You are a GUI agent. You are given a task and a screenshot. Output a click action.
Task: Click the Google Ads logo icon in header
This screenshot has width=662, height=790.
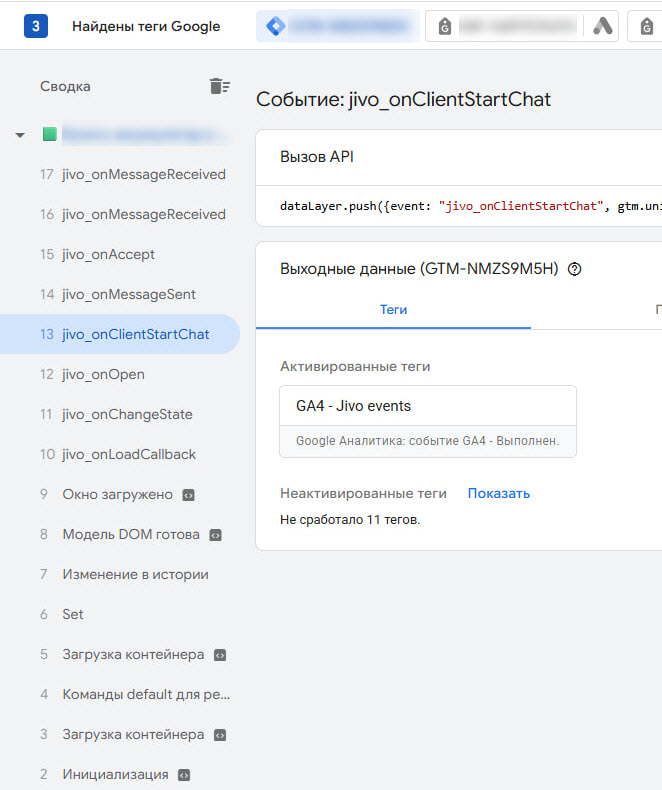(x=602, y=26)
